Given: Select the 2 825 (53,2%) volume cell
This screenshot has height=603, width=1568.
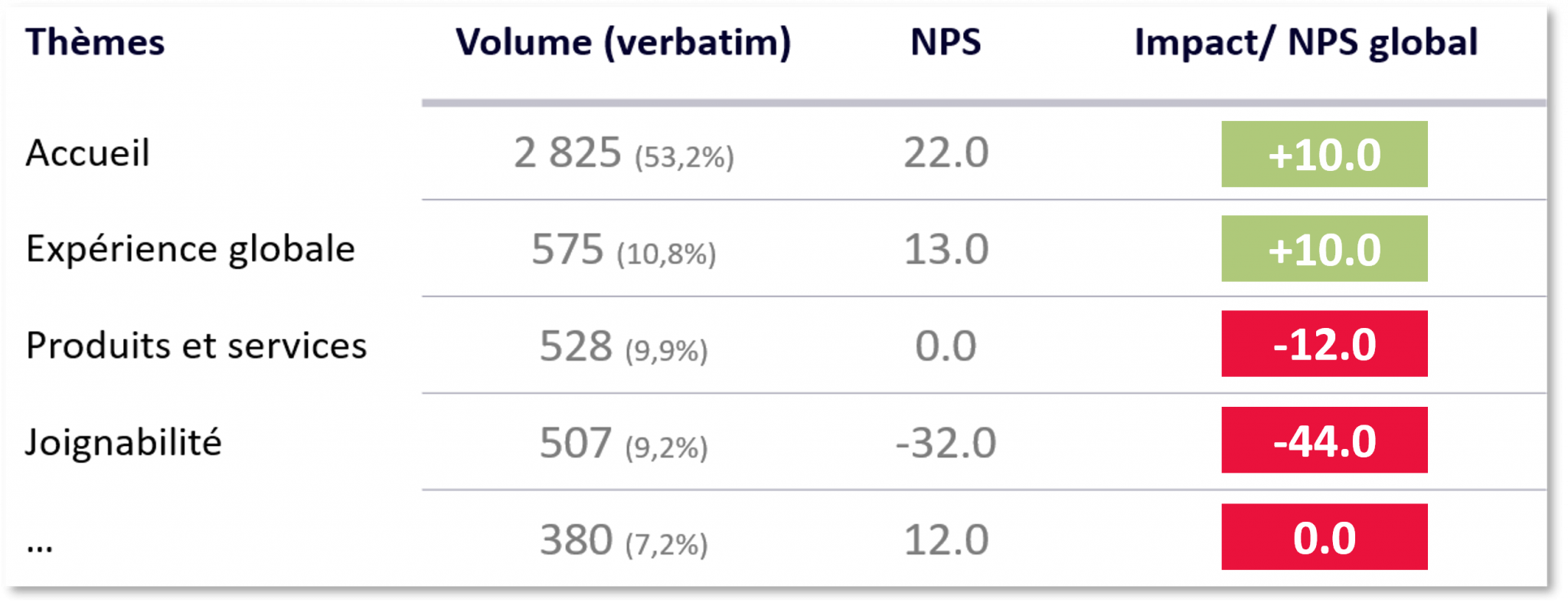Looking at the screenshot, I should tap(623, 153).
